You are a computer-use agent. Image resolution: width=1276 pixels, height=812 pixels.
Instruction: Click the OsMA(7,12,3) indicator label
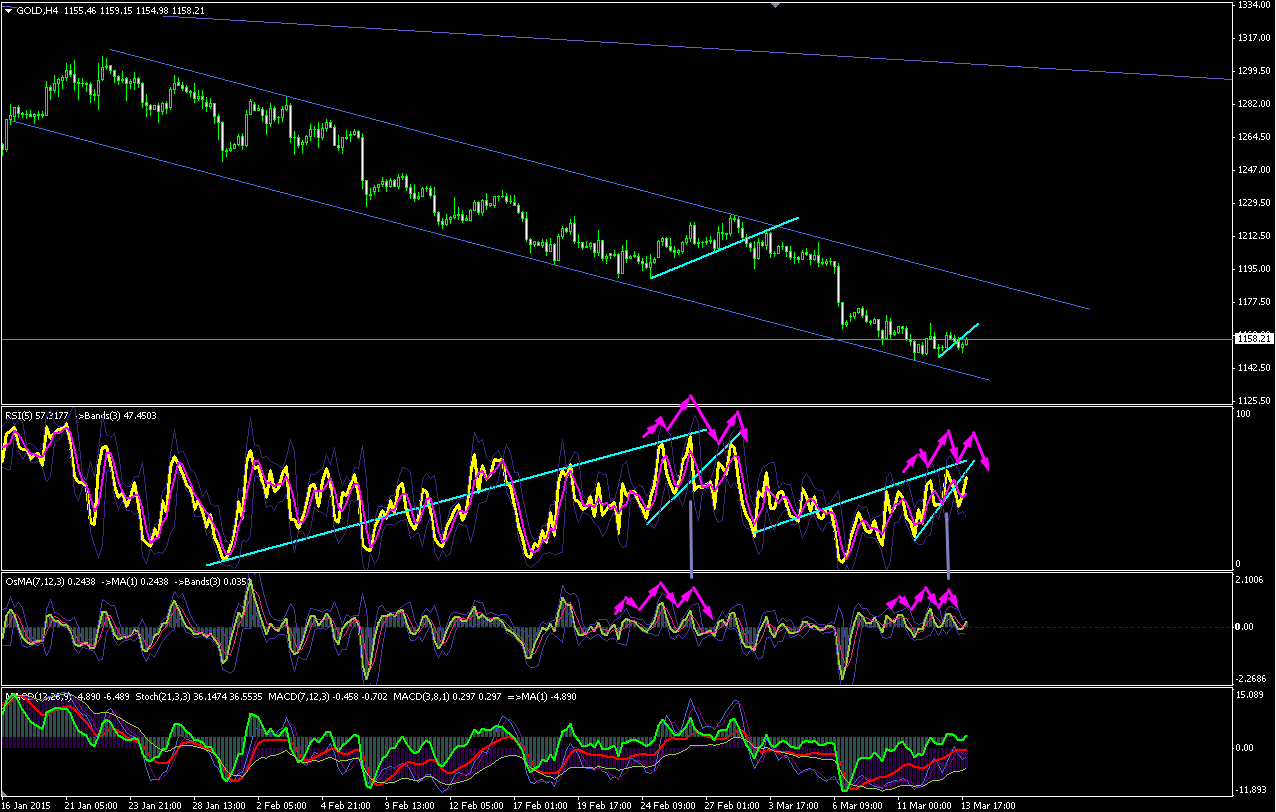[33, 580]
